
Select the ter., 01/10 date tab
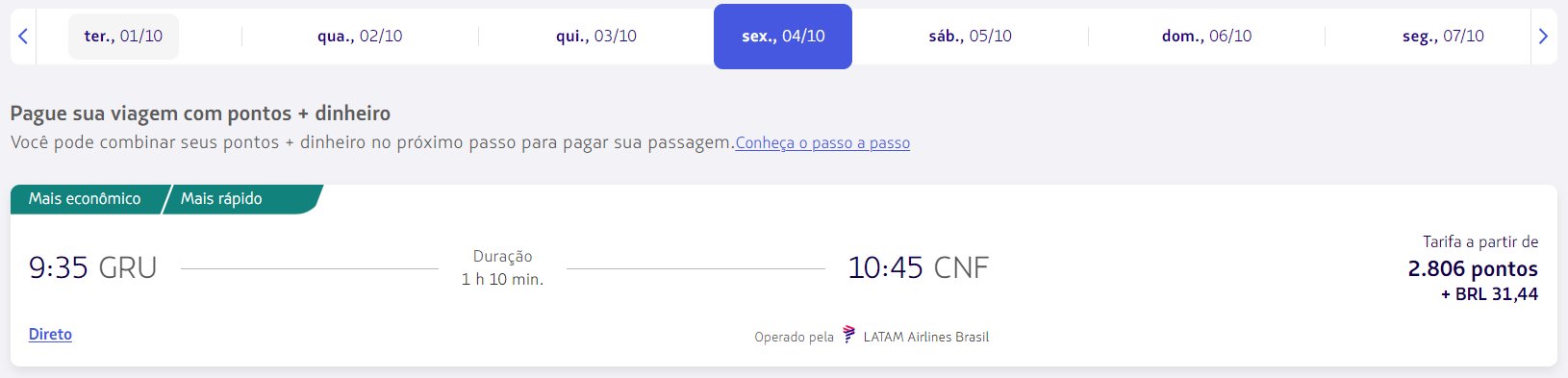123,37
